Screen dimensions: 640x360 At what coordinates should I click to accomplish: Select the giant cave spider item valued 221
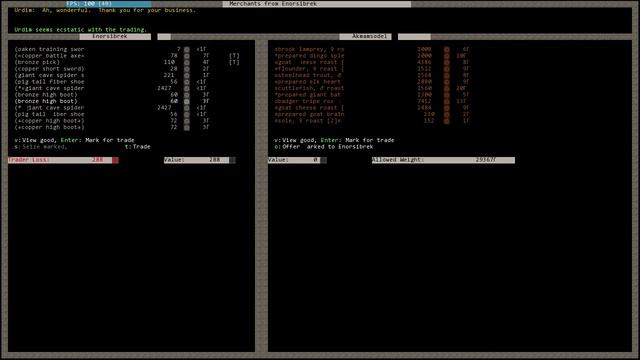coord(49,76)
